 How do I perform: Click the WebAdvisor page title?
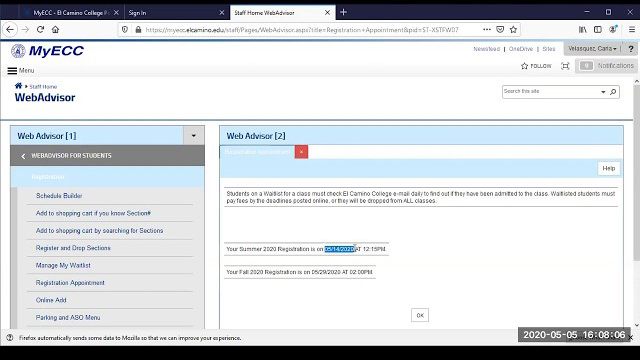[45, 98]
